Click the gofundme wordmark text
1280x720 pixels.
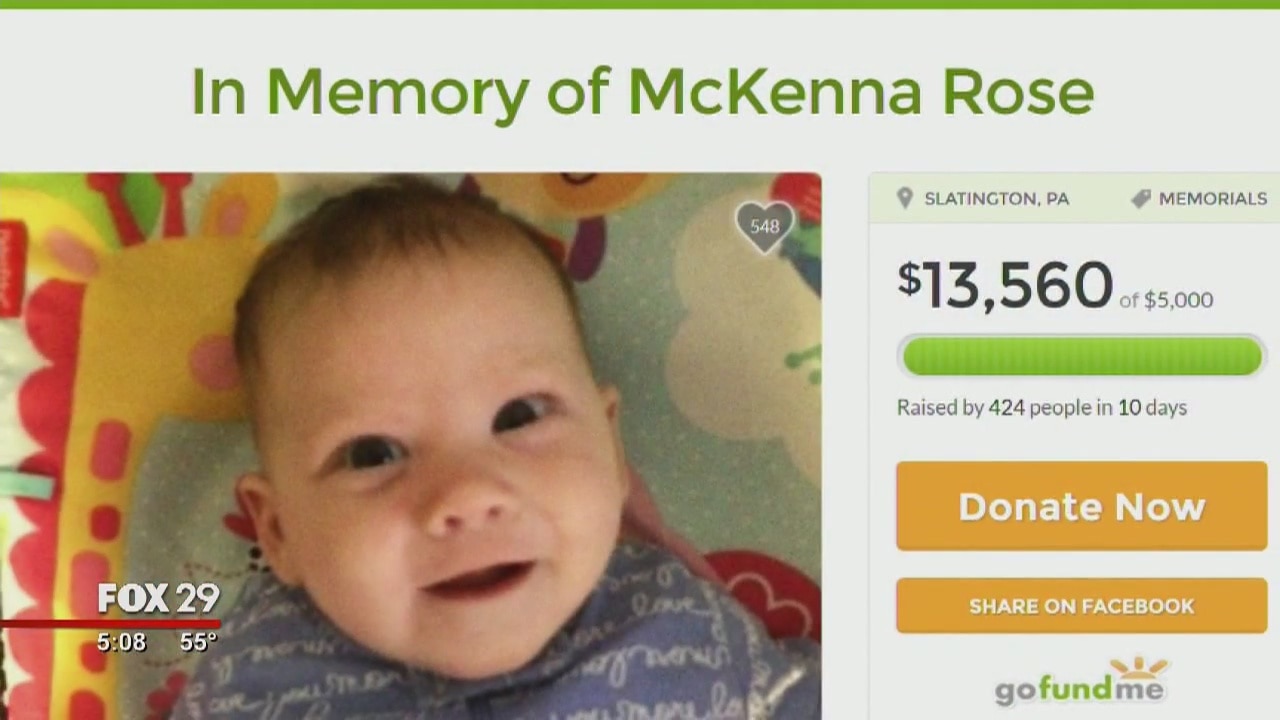coord(1079,690)
